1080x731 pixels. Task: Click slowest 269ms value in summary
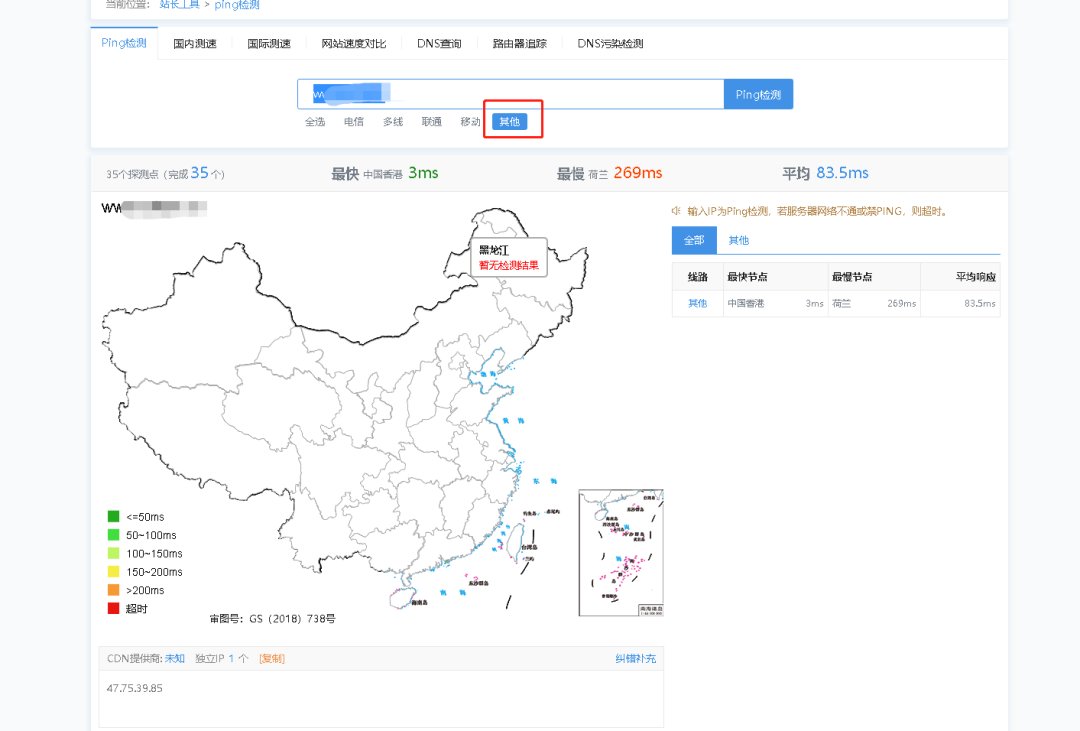pyautogui.click(x=638, y=173)
